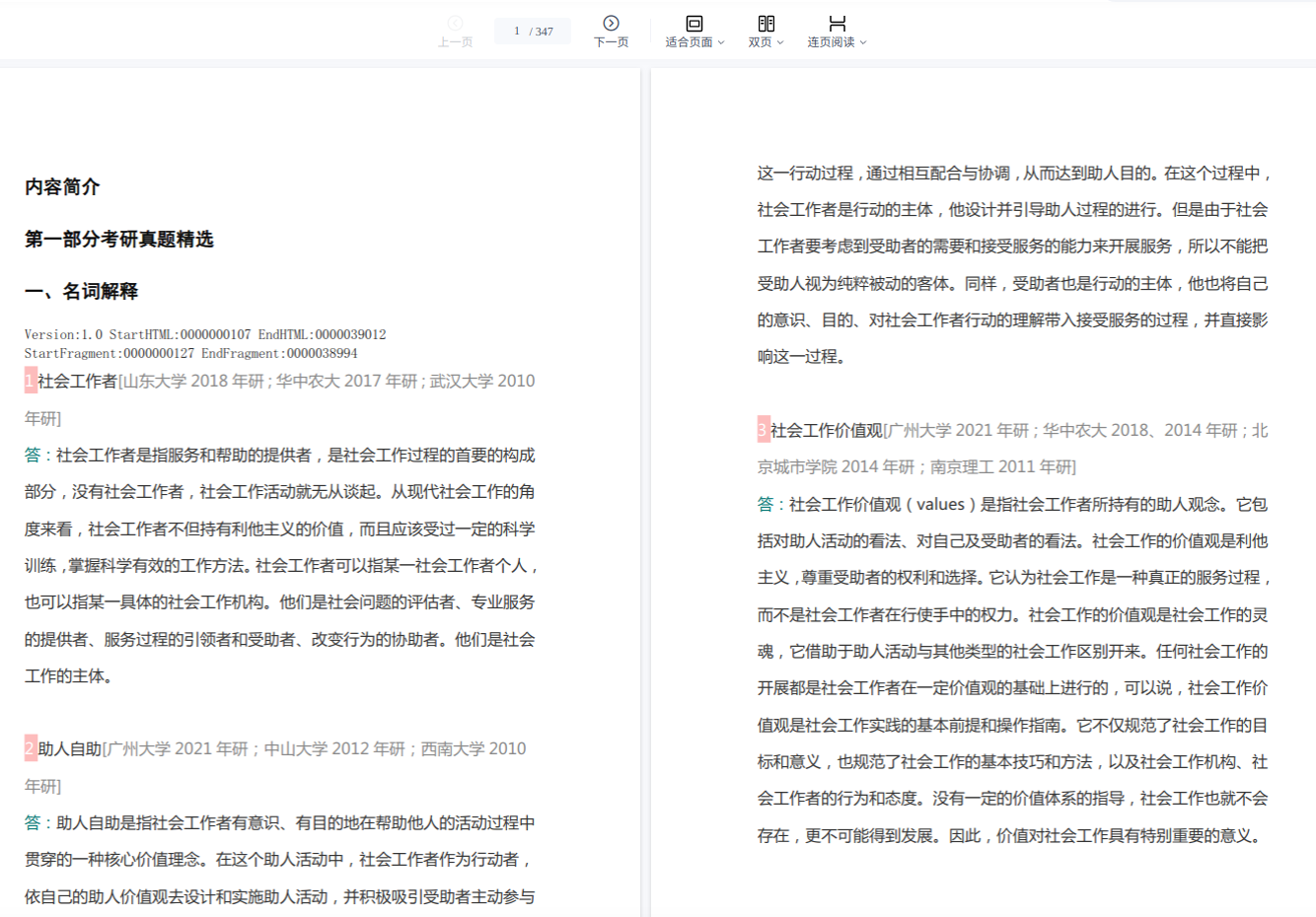The height and width of the screenshot is (917, 1316).
Task: Click red marker 2 before 助人自助
Action: point(31,748)
